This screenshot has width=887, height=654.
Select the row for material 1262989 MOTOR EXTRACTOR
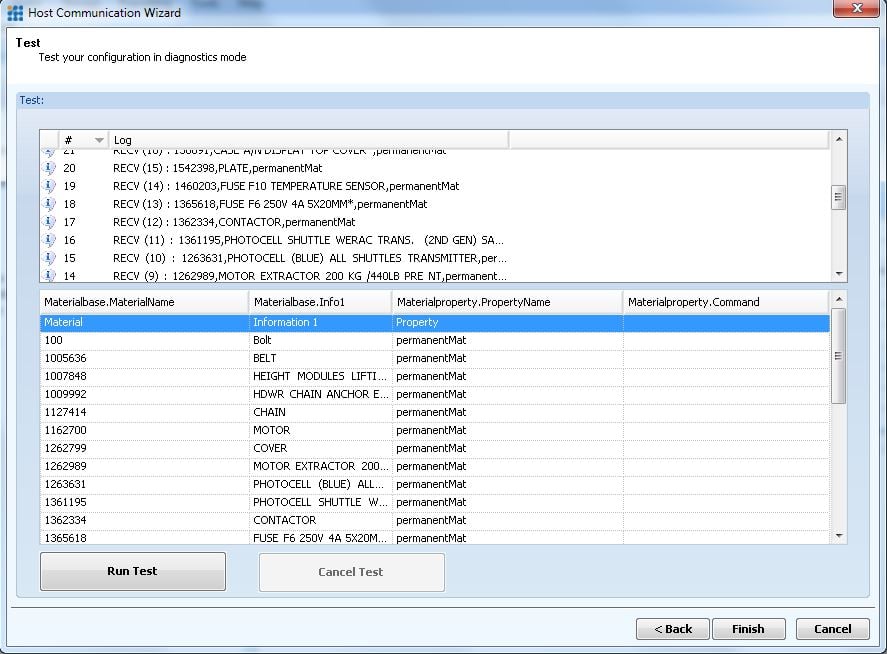coord(200,466)
